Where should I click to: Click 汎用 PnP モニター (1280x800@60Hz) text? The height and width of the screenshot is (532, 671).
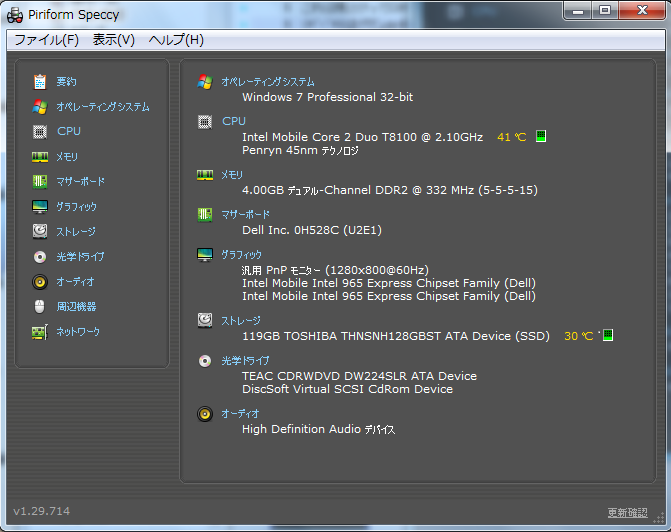(x=335, y=270)
